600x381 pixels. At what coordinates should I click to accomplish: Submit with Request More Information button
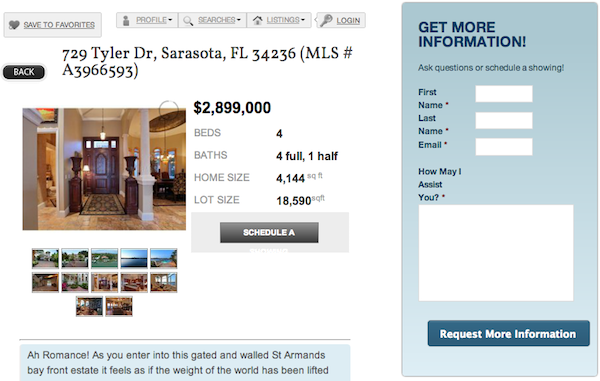click(508, 334)
